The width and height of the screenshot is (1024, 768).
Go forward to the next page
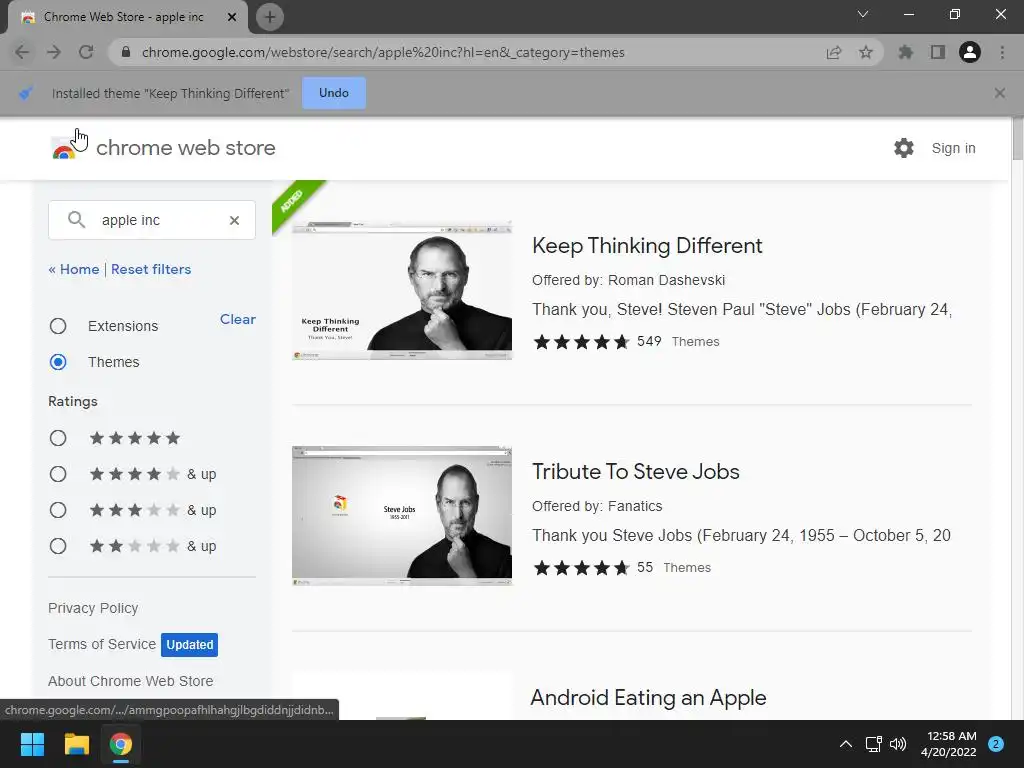[54, 52]
